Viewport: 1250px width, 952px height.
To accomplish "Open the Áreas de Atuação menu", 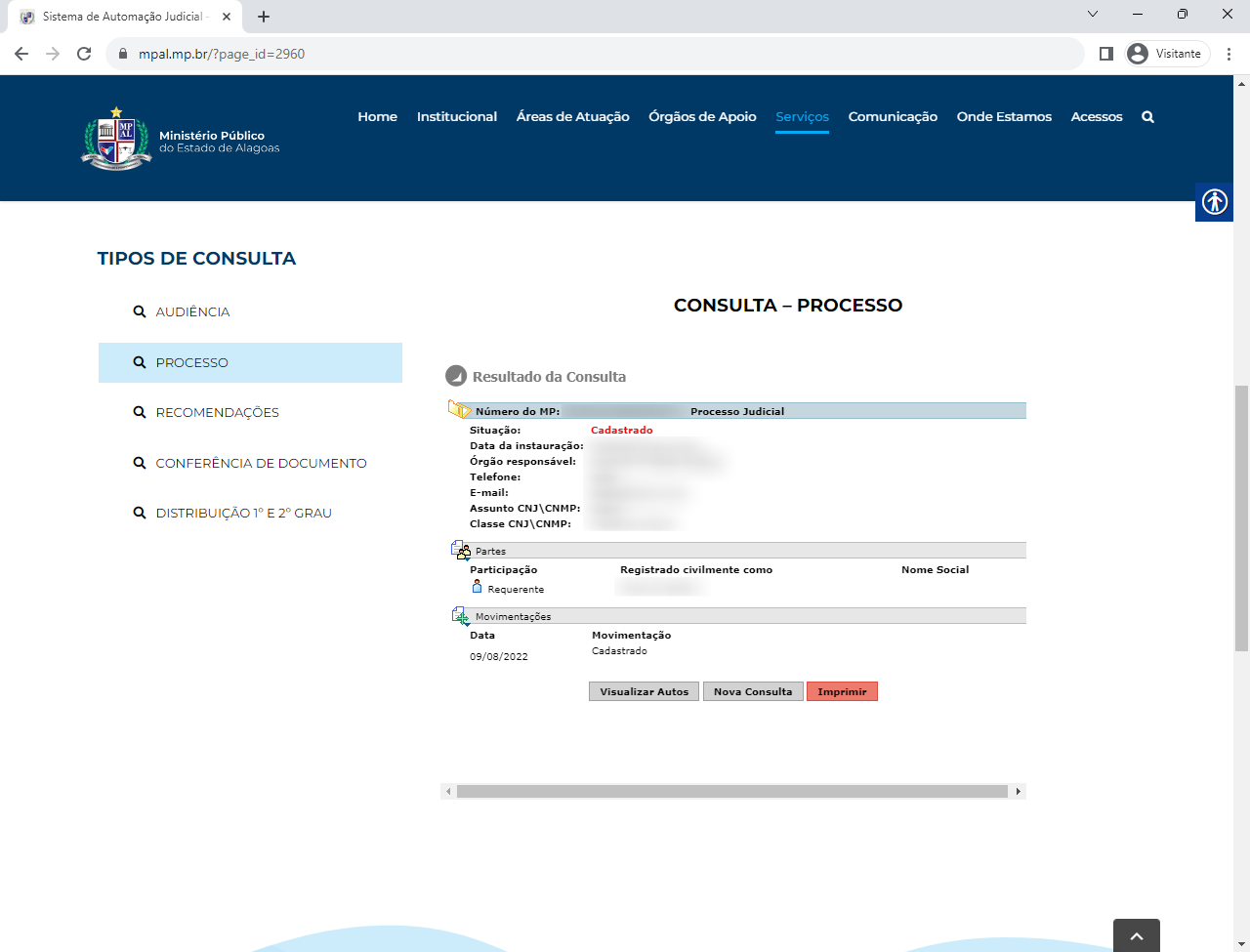I will (x=573, y=116).
